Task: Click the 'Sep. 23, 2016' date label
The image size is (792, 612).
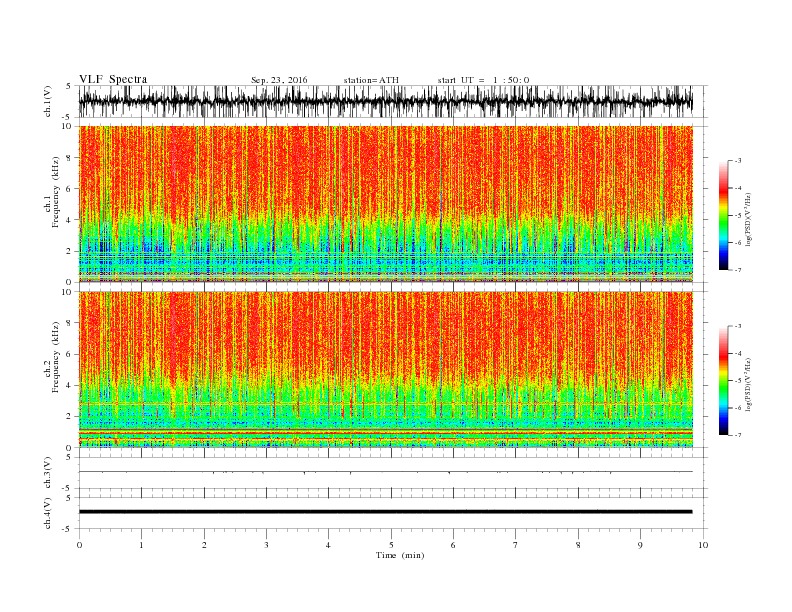Action: click(x=279, y=80)
